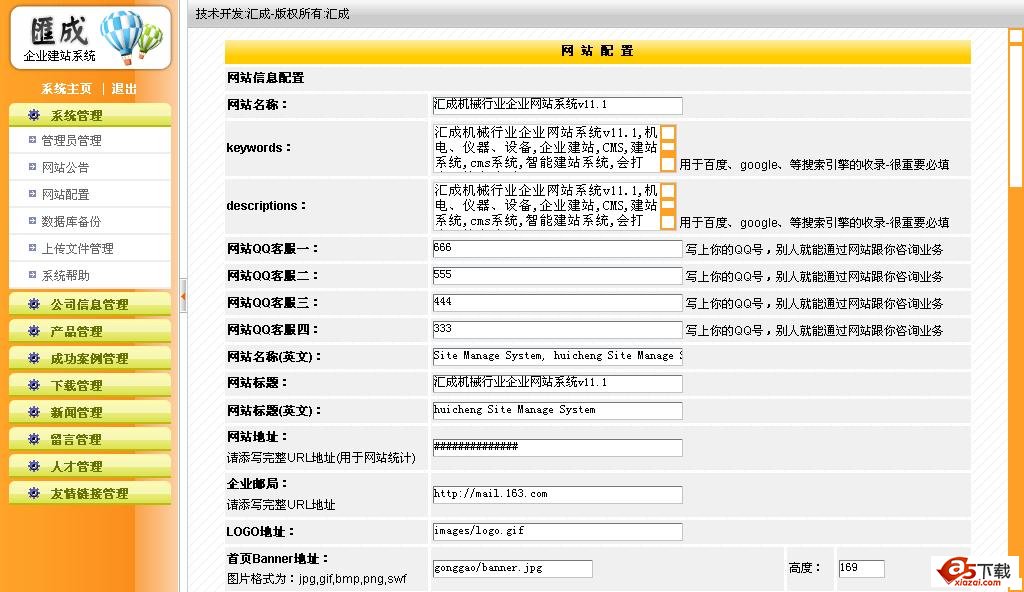Click the a5 下载 logo badge
Screen dimensions: 1024x592
coord(974,571)
